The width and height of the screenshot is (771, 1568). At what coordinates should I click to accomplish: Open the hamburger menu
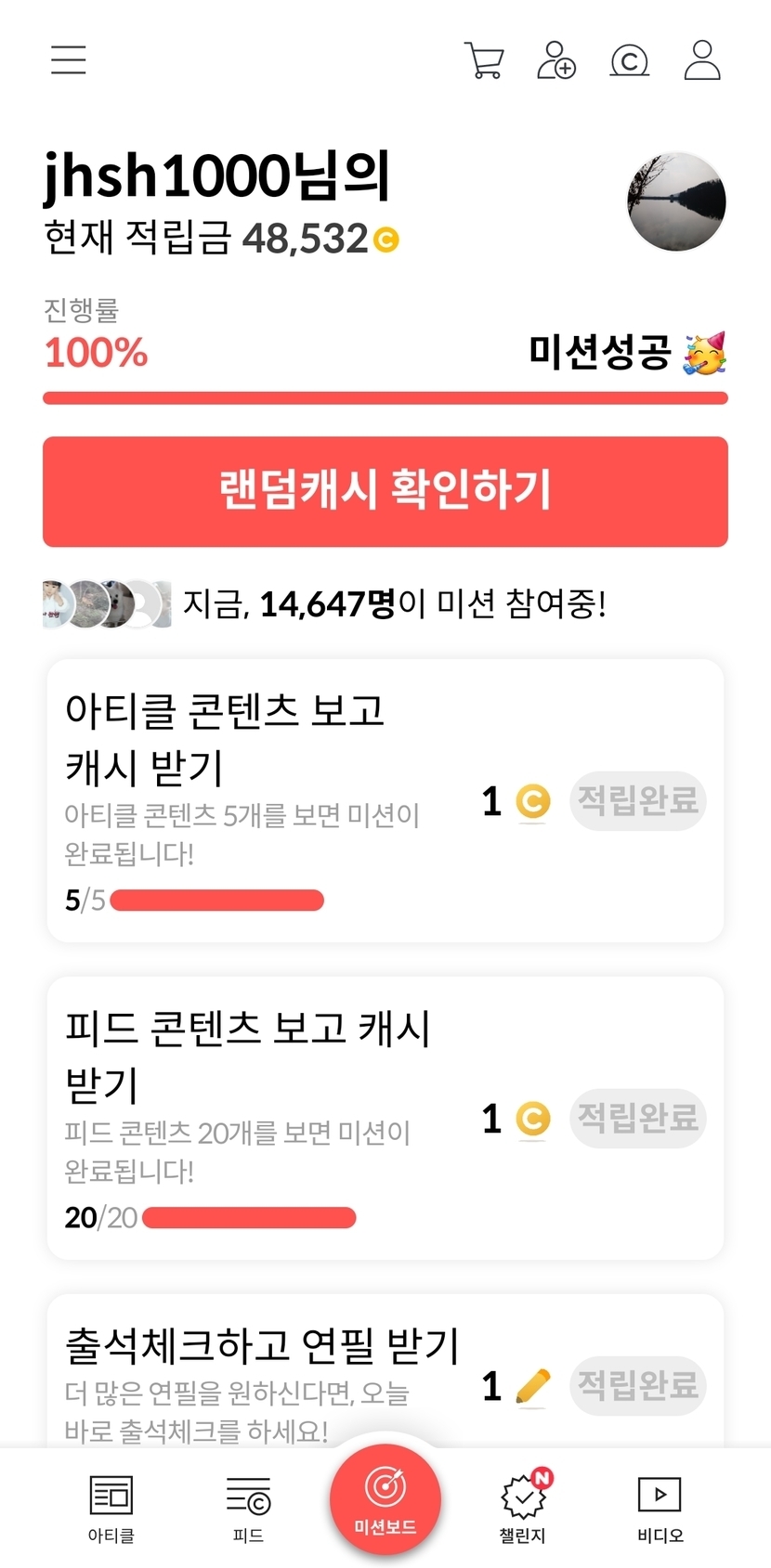coord(69,60)
